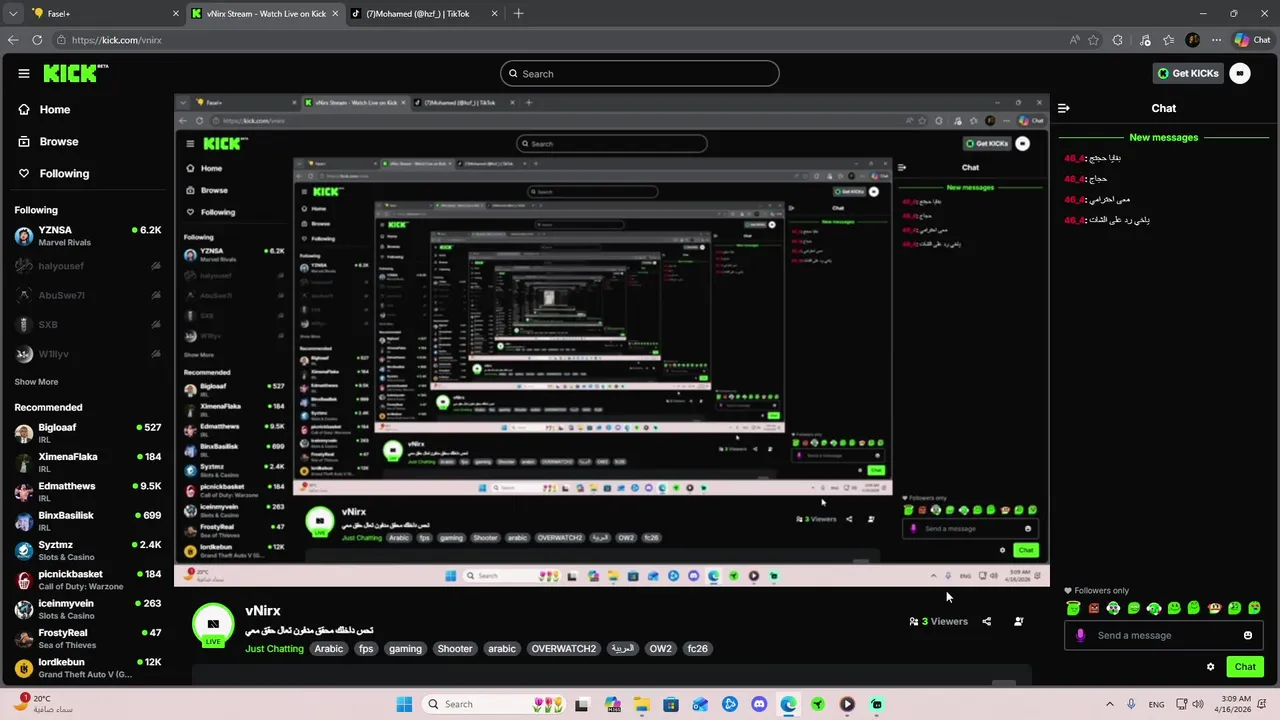Open Bigloaaf recommended channel
1280x720 pixels.
click(88, 433)
